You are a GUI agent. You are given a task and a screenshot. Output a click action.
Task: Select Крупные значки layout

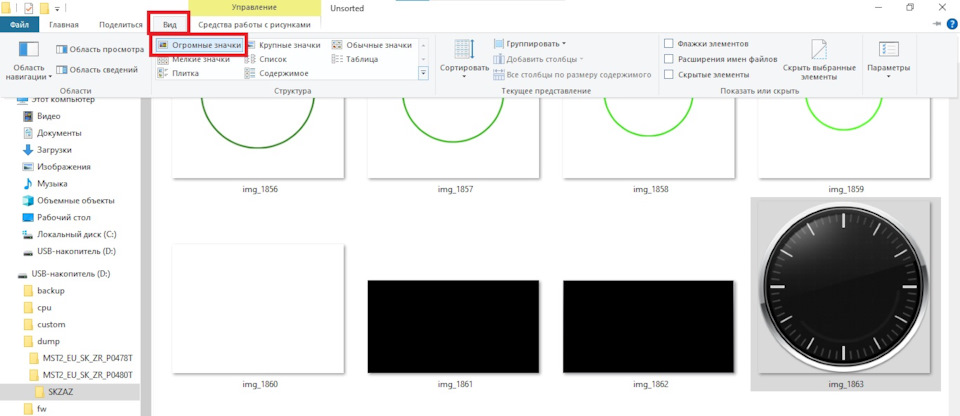(x=282, y=45)
